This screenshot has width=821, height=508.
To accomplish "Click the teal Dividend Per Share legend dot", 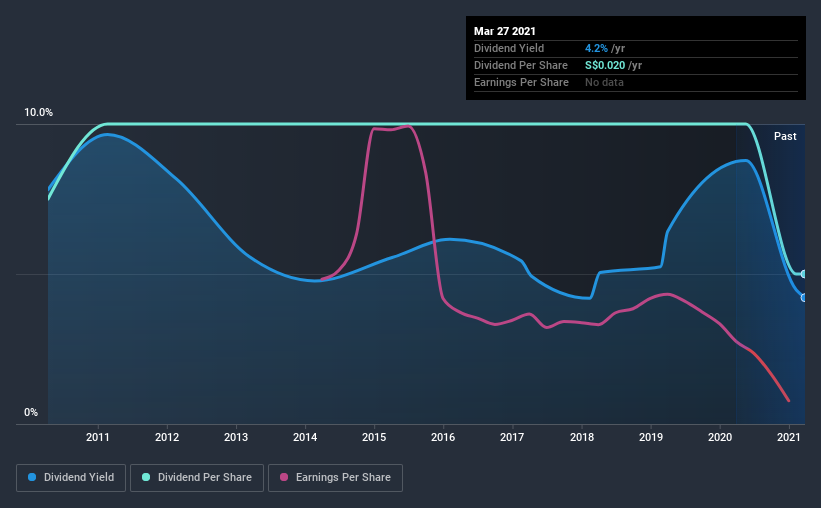I will [146, 477].
